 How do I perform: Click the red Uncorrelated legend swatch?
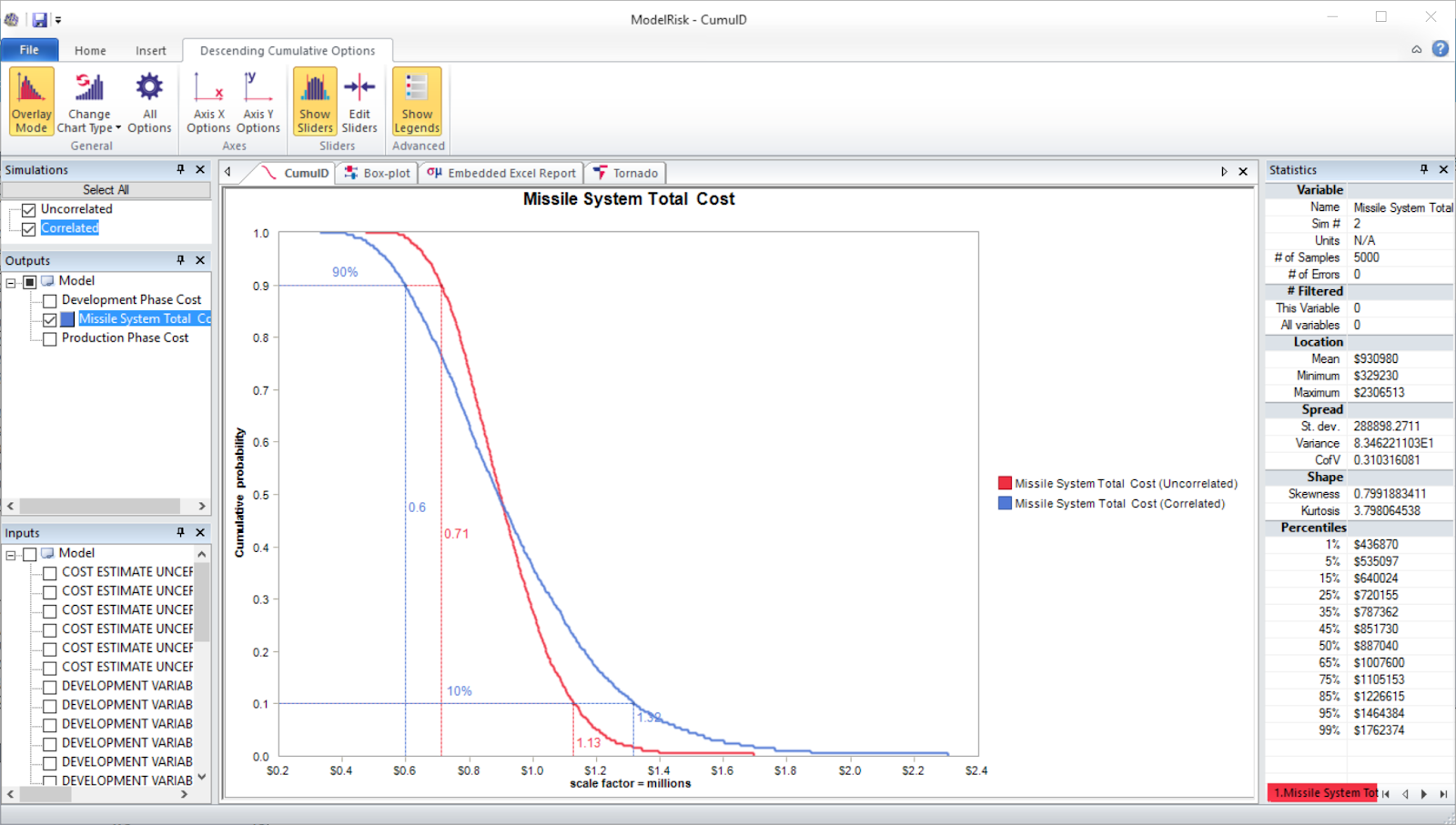tap(1004, 483)
